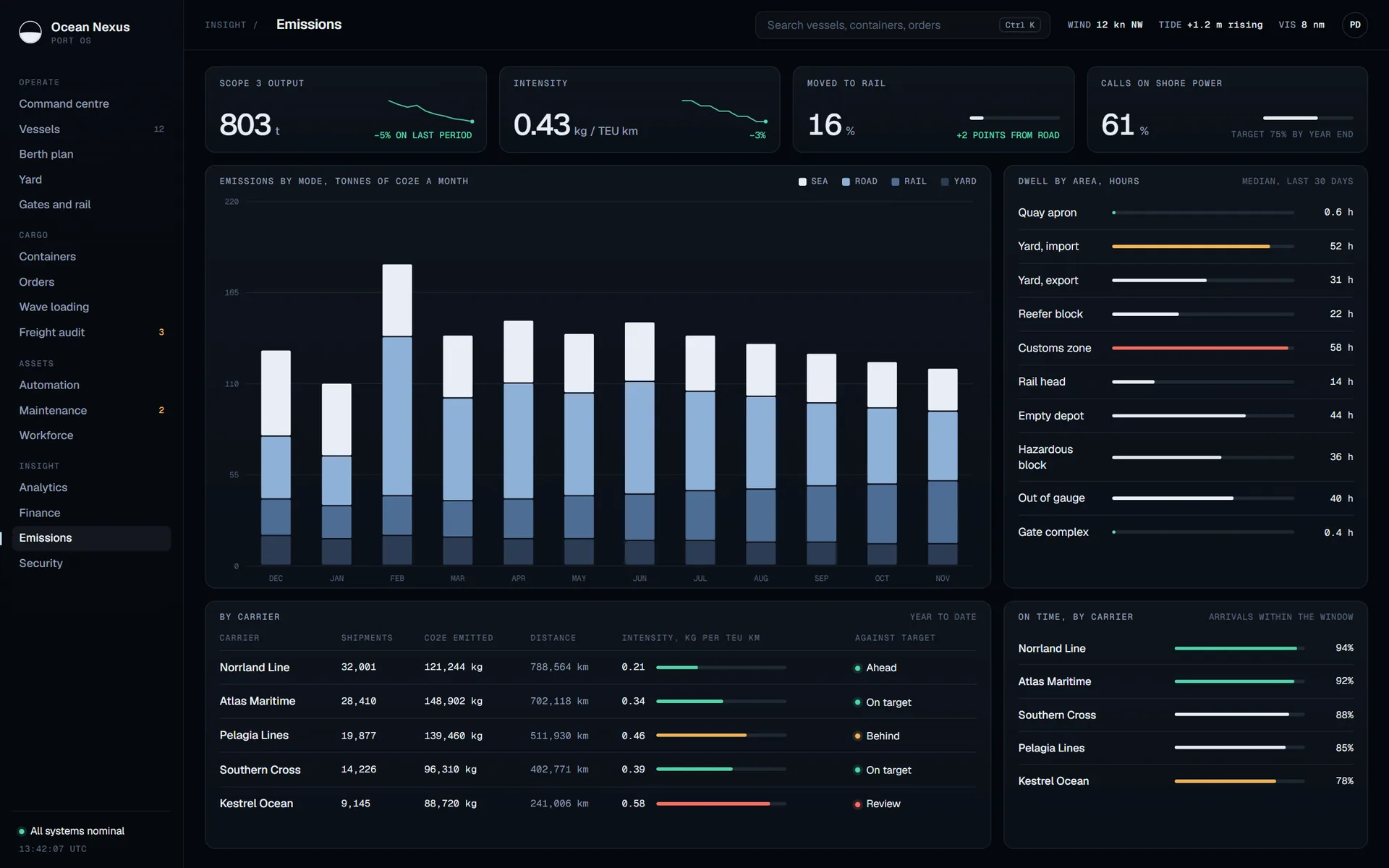The width and height of the screenshot is (1389, 868).
Task: Toggle the SEA legend swatch
Action: pyautogui.click(x=802, y=182)
